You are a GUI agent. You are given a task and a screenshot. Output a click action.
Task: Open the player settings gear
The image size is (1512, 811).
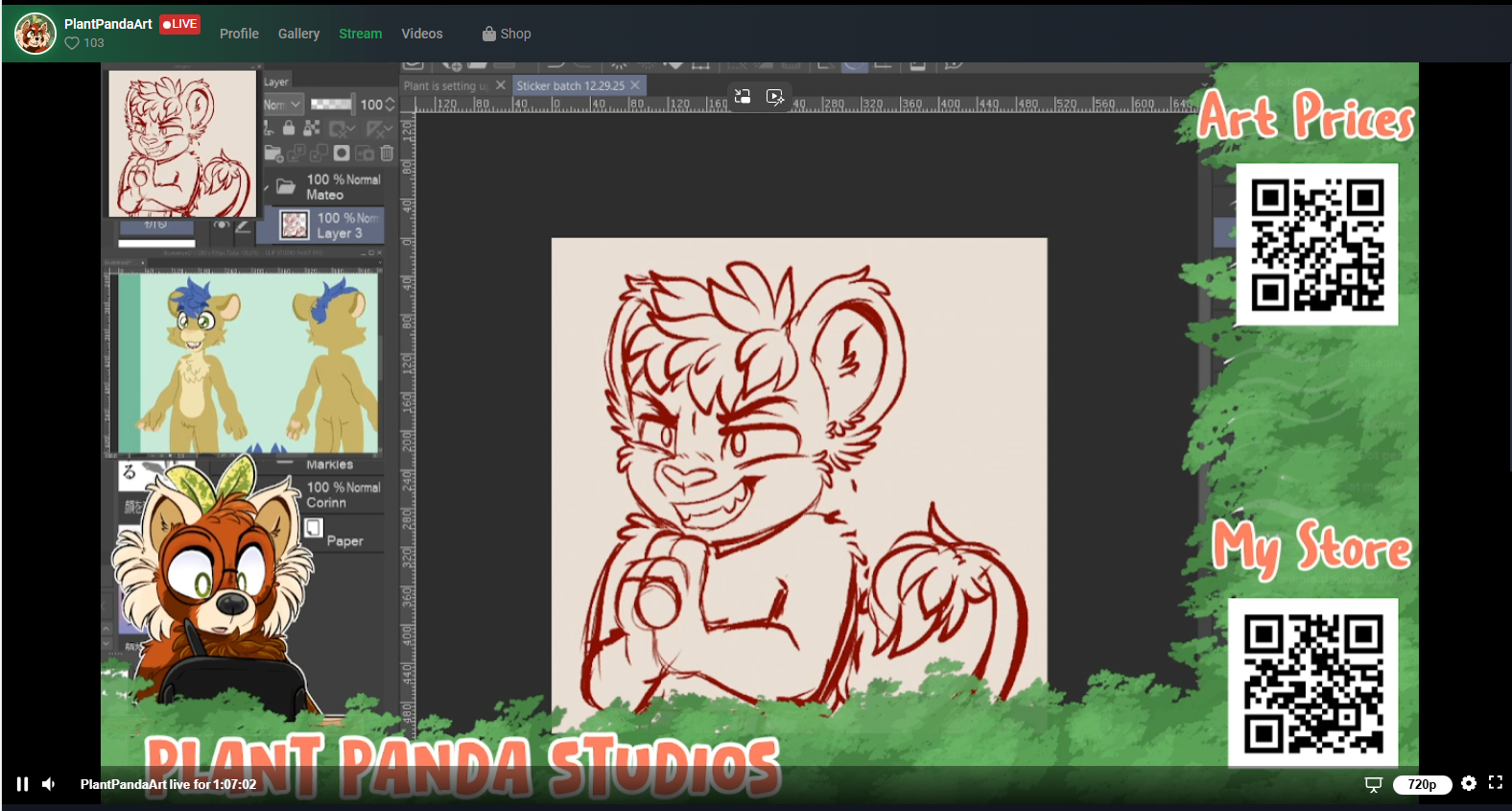pyautogui.click(x=1468, y=783)
